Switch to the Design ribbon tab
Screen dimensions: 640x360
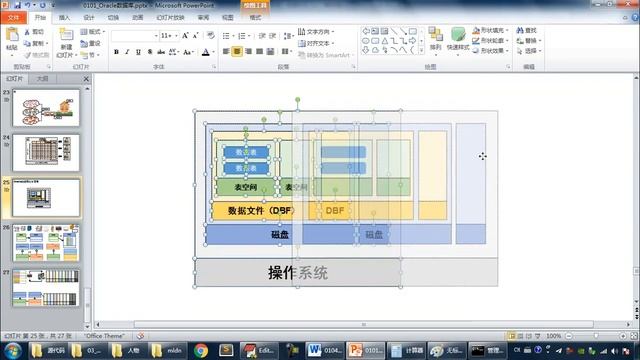pyautogui.click(x=89, y=18)
